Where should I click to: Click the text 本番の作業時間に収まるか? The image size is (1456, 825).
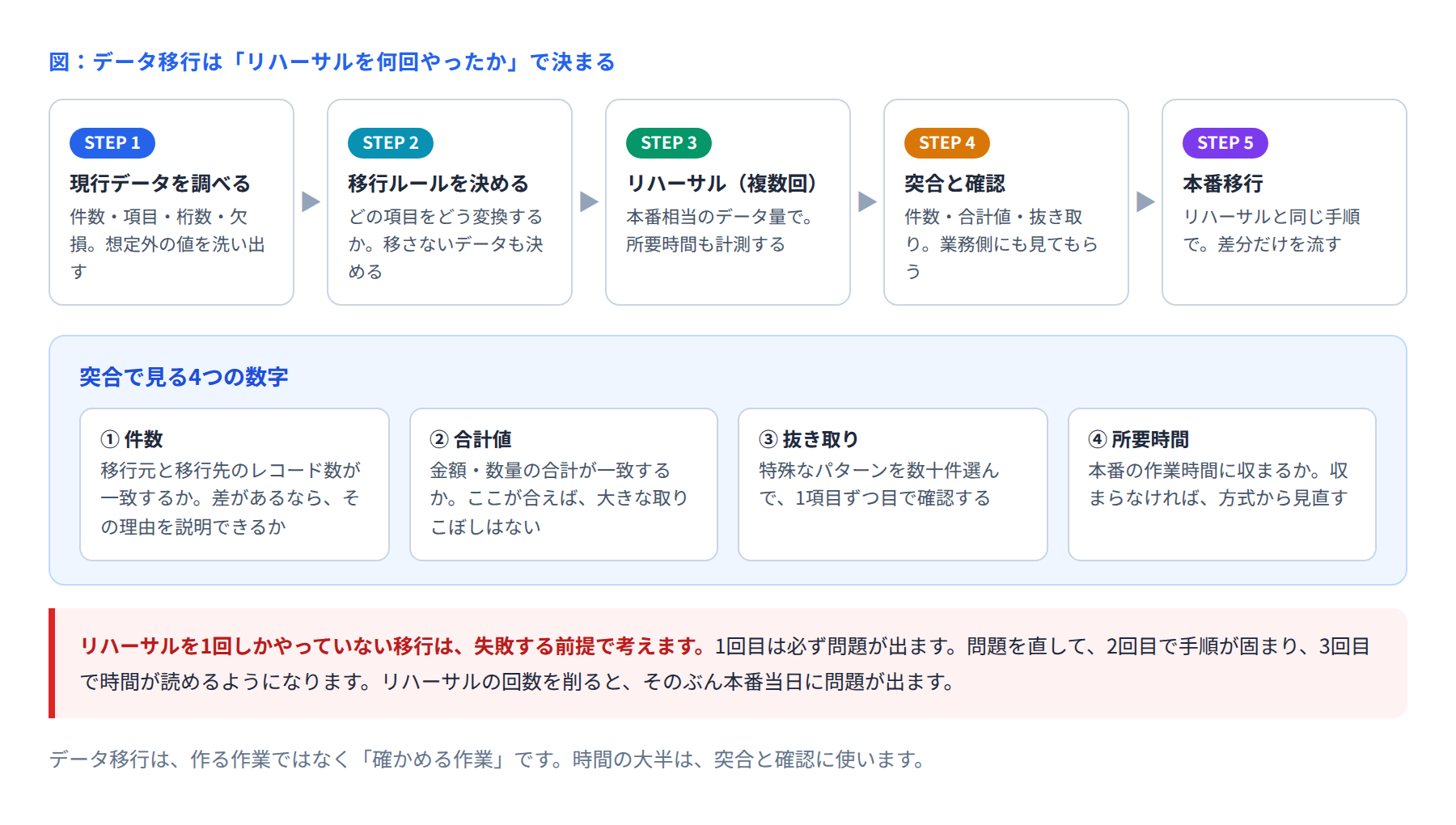(x=1218, y=484)
